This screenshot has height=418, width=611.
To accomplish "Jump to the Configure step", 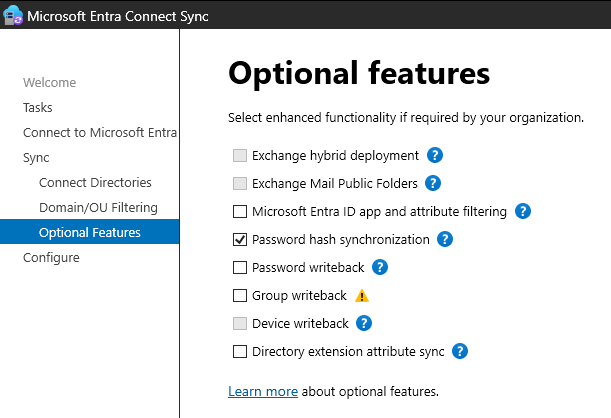I will [x=51, y=257].
